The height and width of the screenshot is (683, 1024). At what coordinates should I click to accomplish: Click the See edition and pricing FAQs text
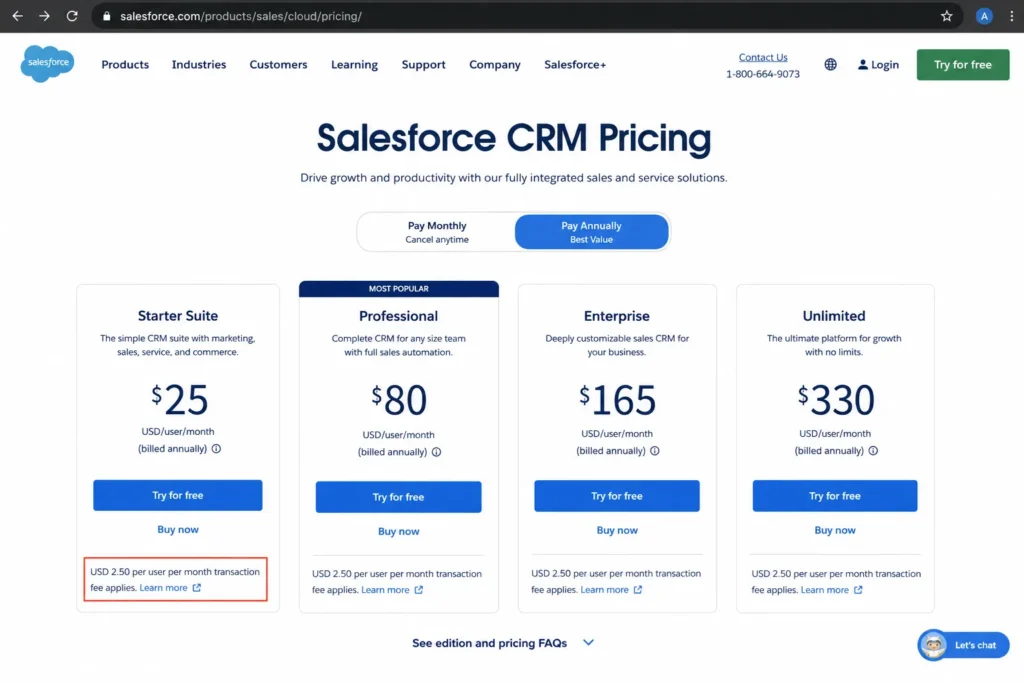click(489, 643)
